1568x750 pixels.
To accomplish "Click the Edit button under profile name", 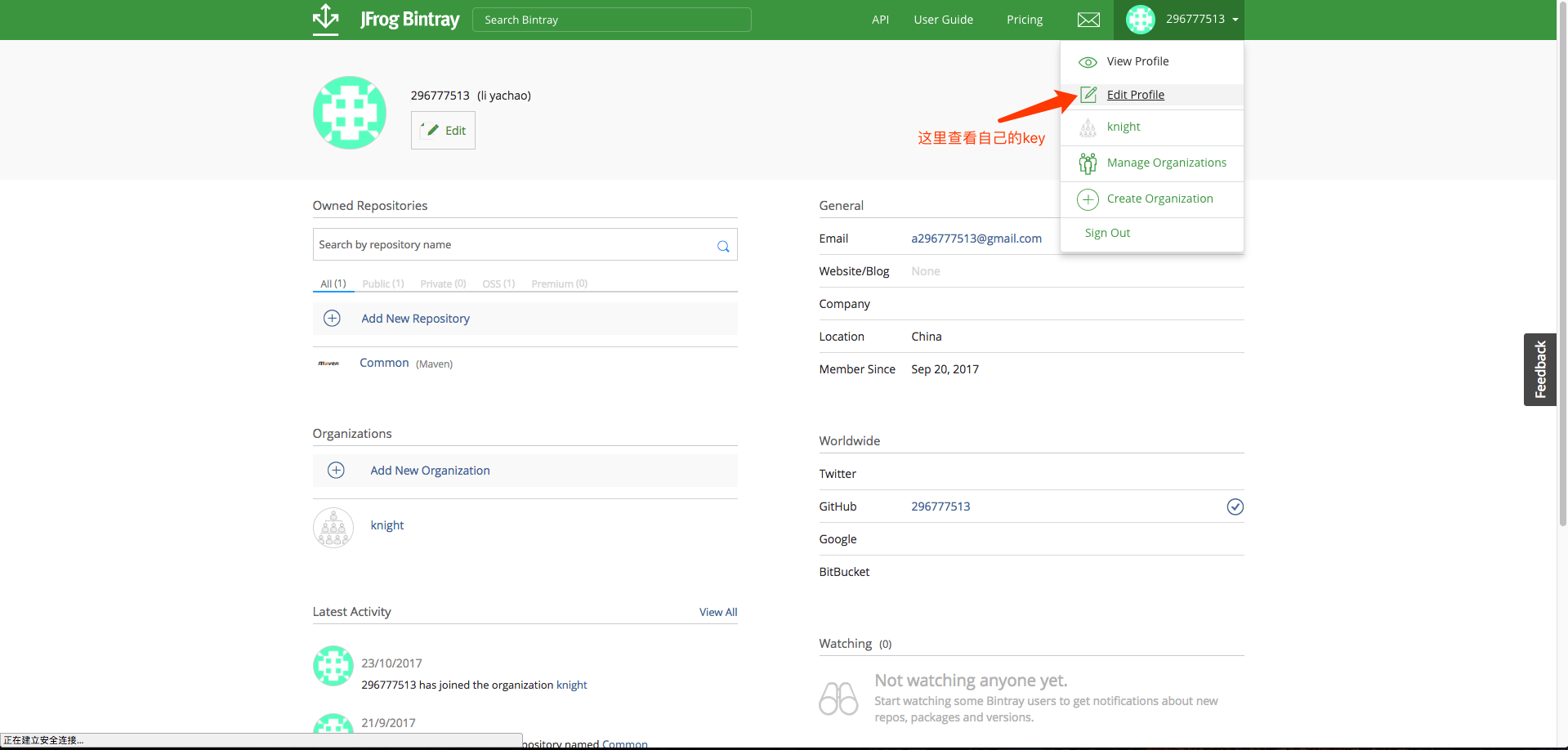I will 443,131.
